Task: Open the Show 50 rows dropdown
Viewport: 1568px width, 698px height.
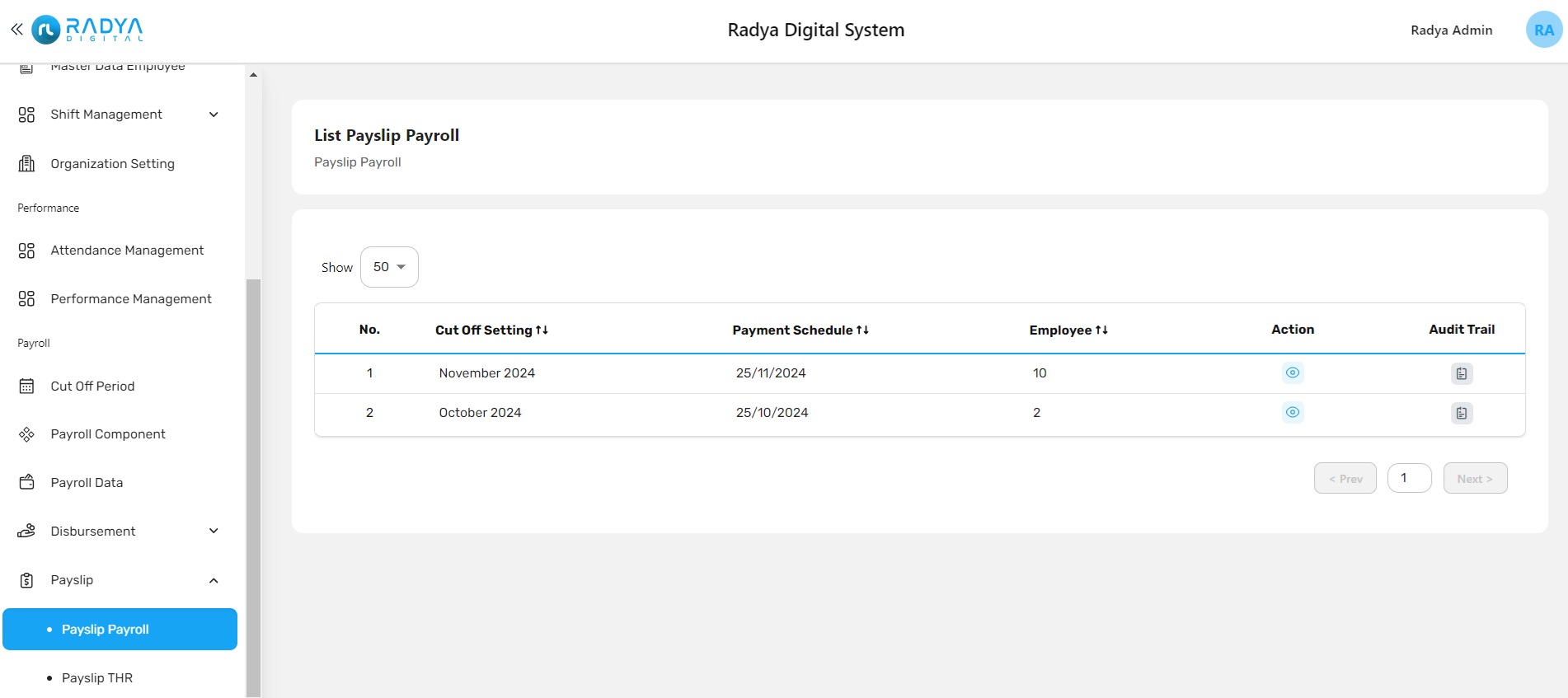Action: tap(389, 267)
